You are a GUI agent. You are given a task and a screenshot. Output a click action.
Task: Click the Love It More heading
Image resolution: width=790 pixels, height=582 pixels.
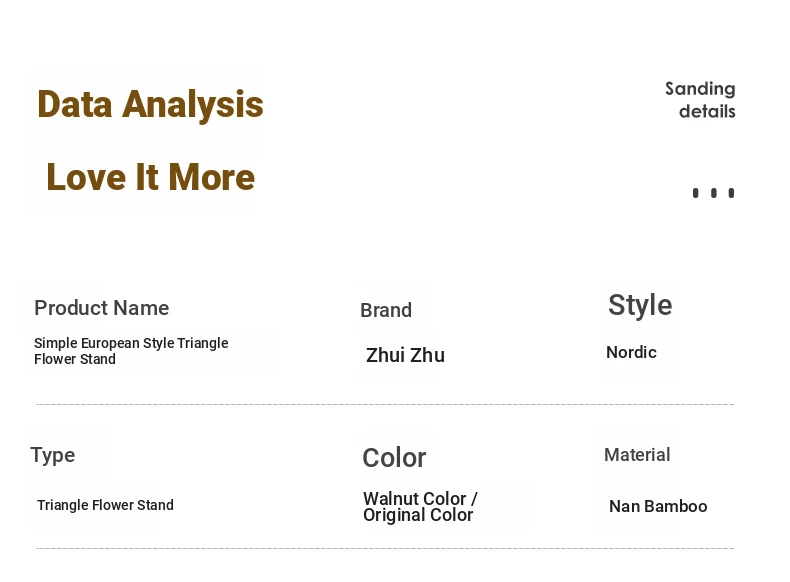click(x=151, y=177)
